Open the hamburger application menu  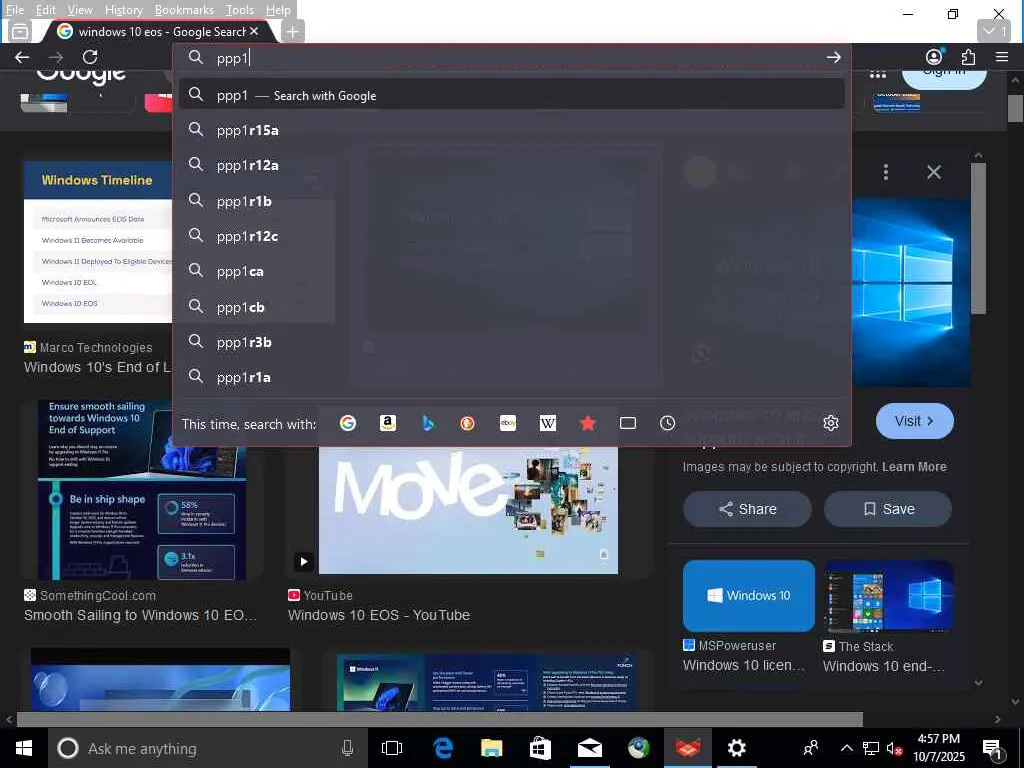click(x=1002, y=57)
